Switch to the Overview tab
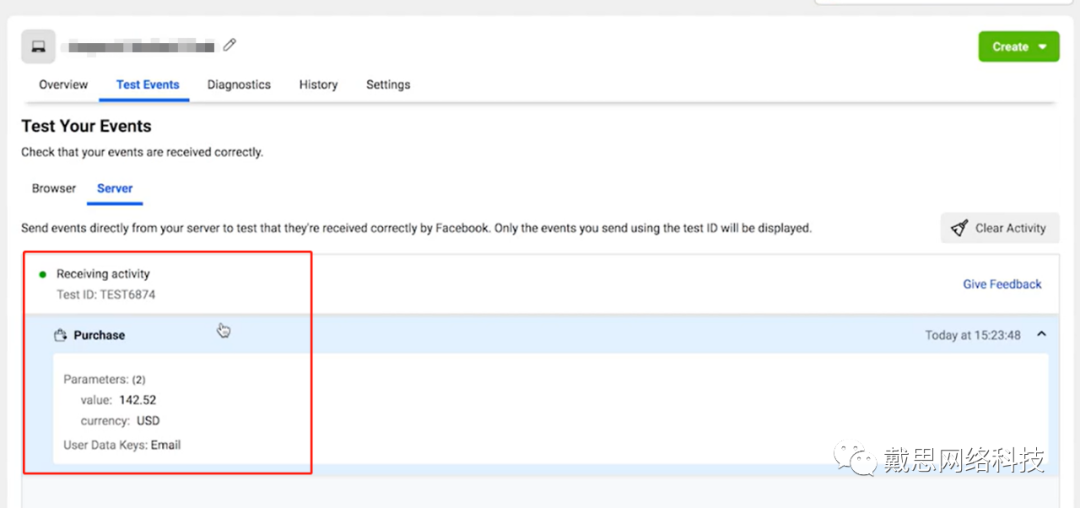1080x508 pixels. point(63,85)
